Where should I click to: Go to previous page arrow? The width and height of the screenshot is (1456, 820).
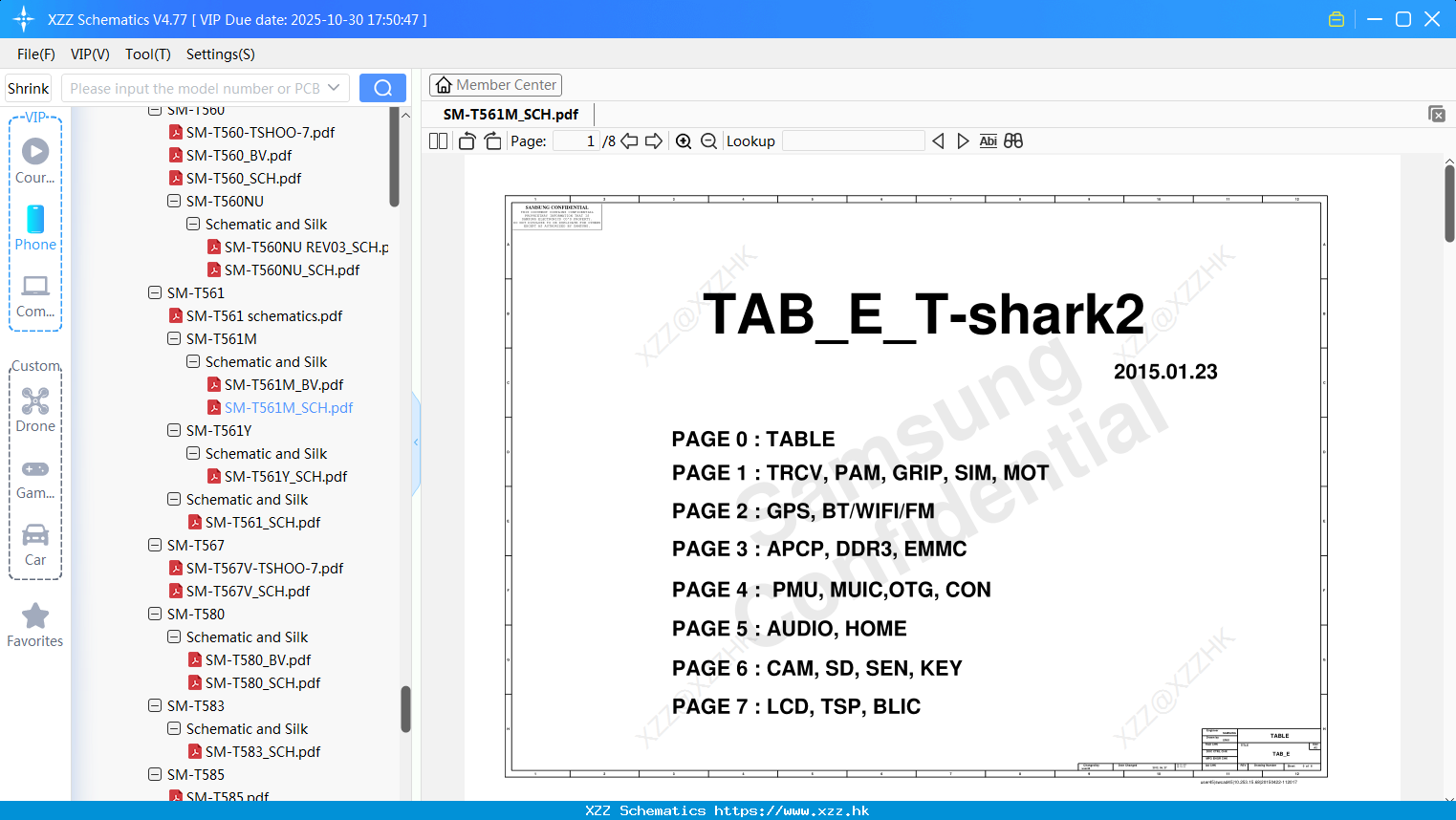(629, 140)
